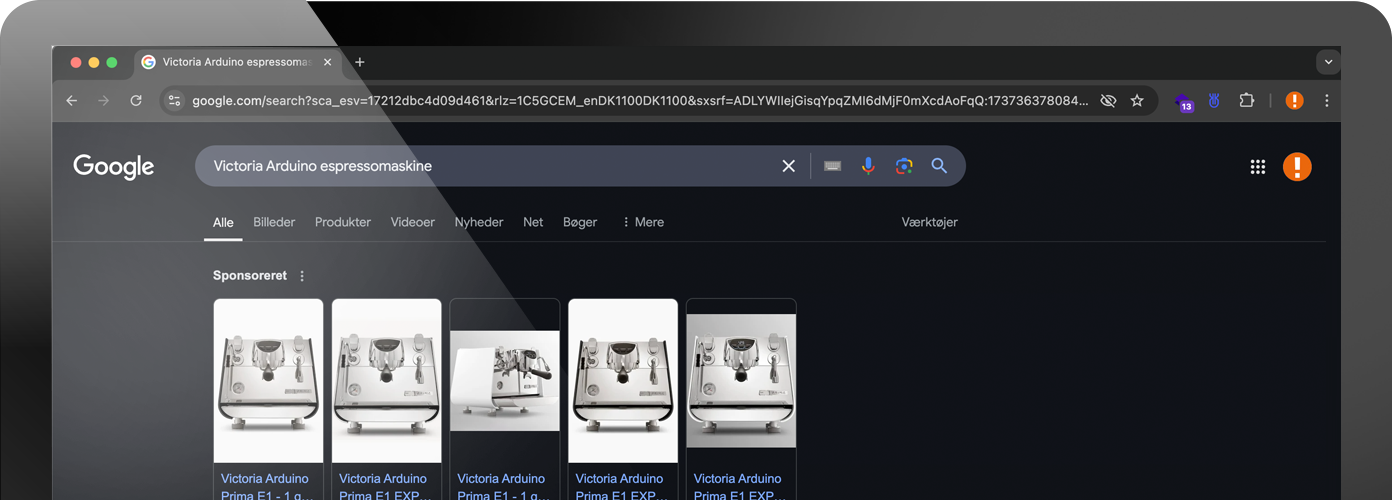Open options next to Sponsoreret
Screen dimensions: 1392x500
[x=303, y=276]
